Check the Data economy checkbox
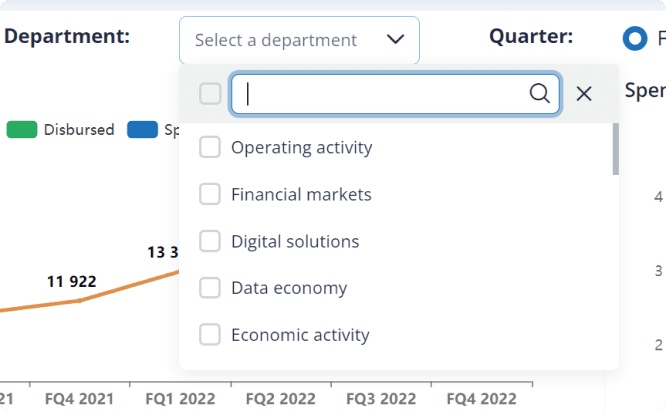The image size is (666, 411). (x=210, y=288)
